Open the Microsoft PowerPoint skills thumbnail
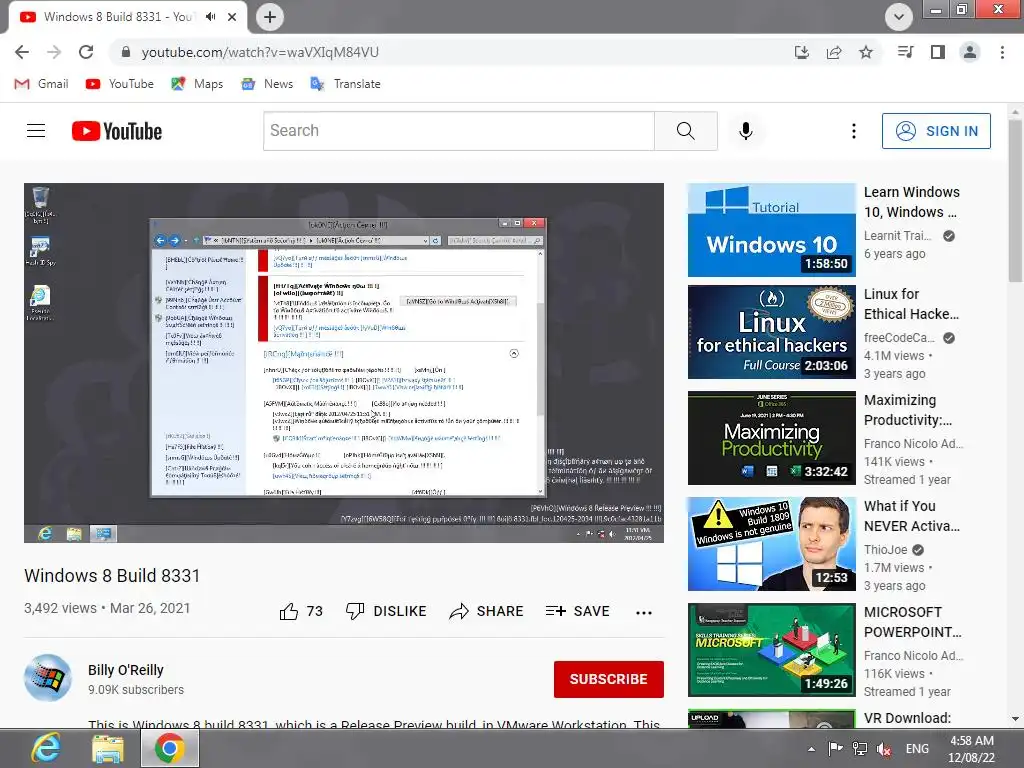 click(x=771, y=650)
